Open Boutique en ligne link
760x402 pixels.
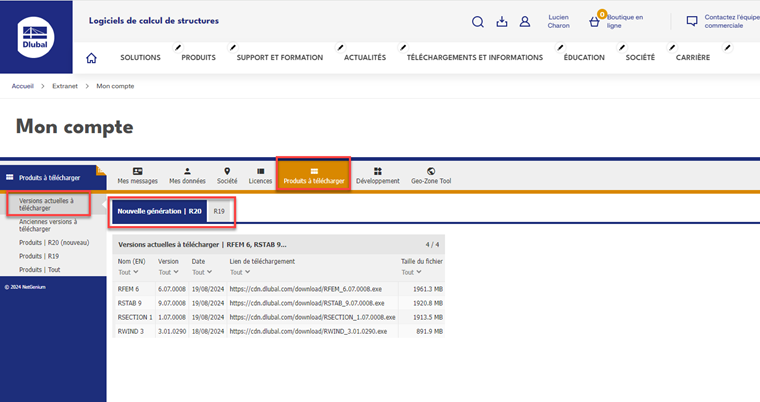(625, 21)
